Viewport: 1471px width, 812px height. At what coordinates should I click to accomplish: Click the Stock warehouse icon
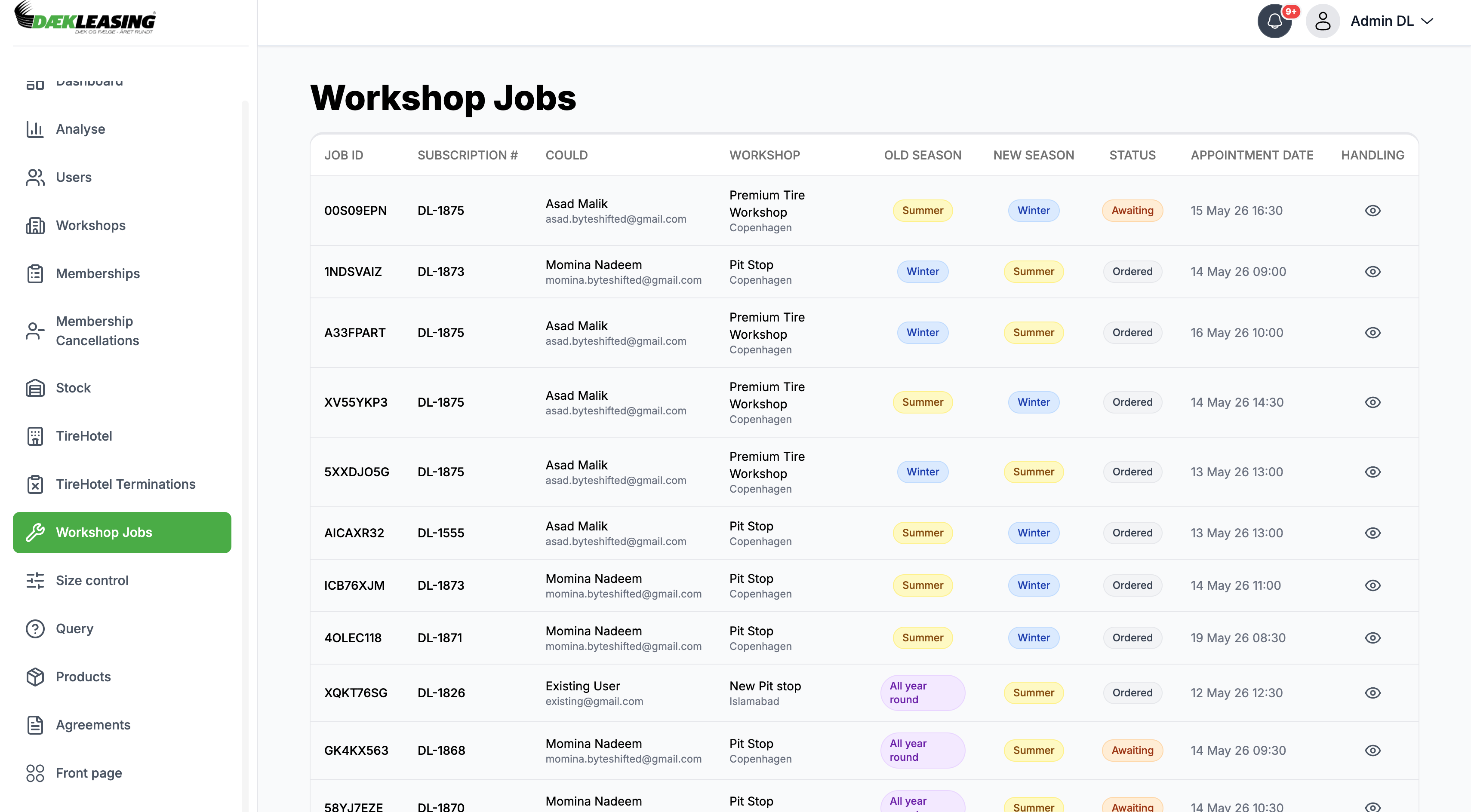[x=35, y=388]
